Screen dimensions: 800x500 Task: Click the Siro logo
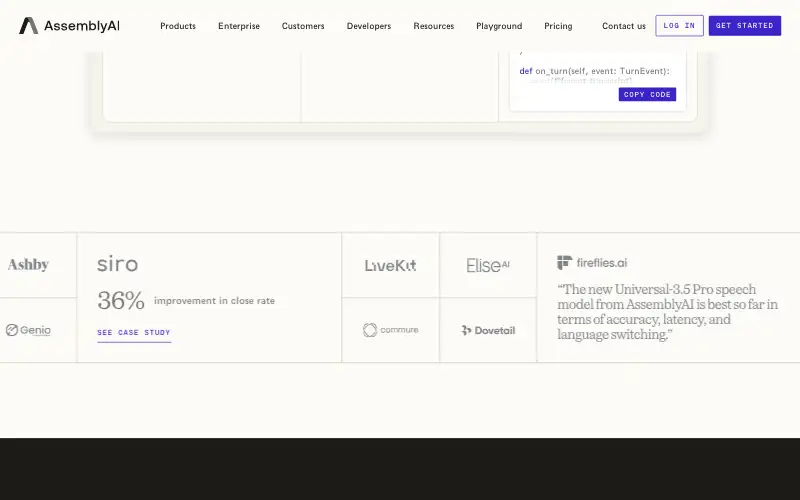pyautogui.click(x=117, y=264)
